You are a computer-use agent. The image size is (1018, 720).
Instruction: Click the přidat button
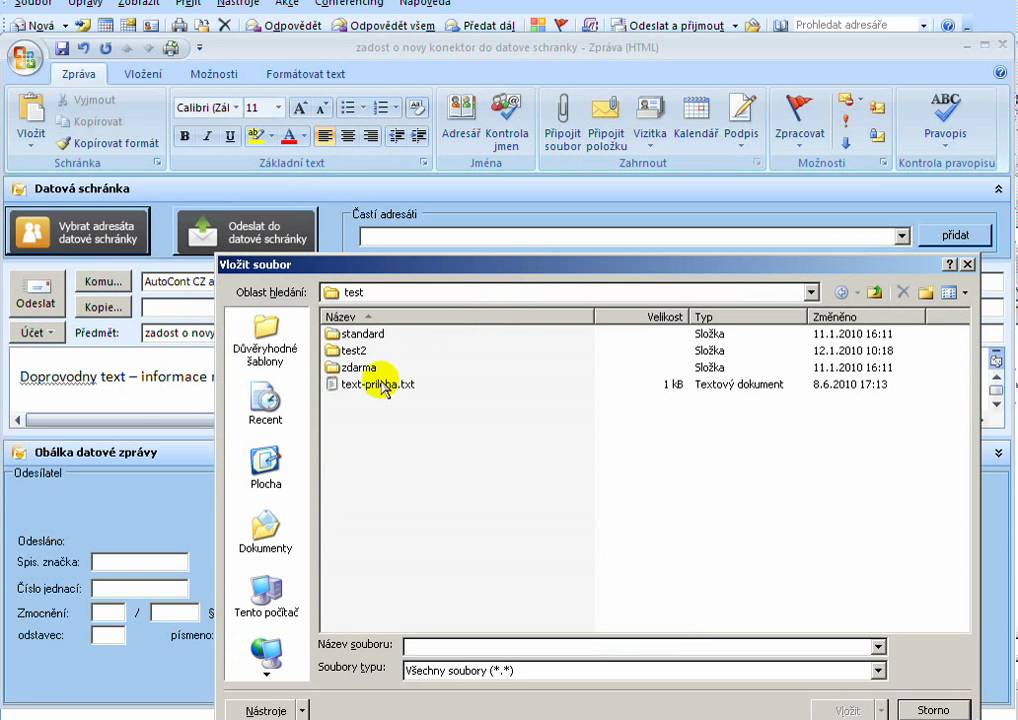955,235
